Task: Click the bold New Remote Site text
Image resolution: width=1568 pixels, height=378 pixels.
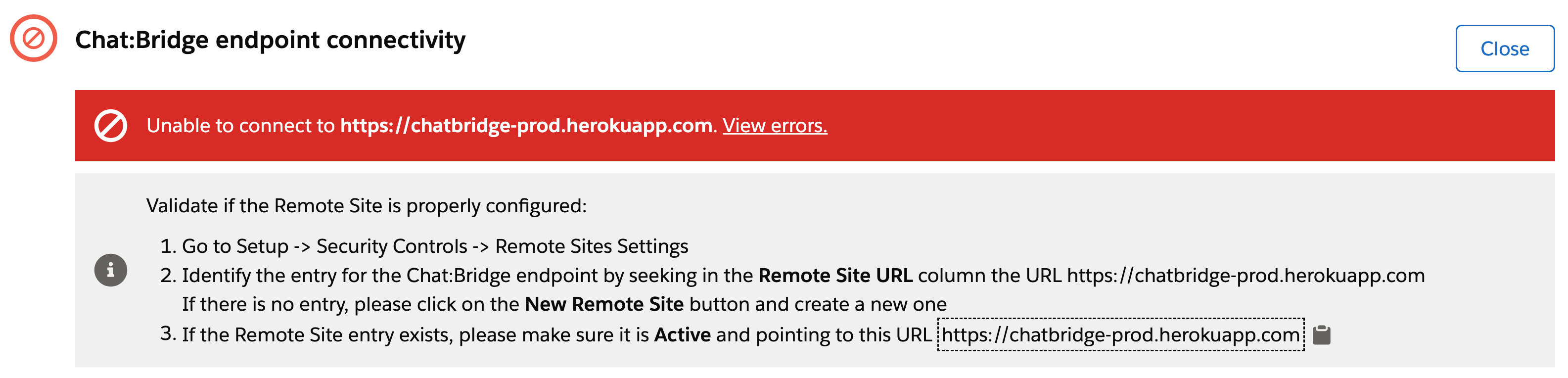Action: click(x=604, y=304)
